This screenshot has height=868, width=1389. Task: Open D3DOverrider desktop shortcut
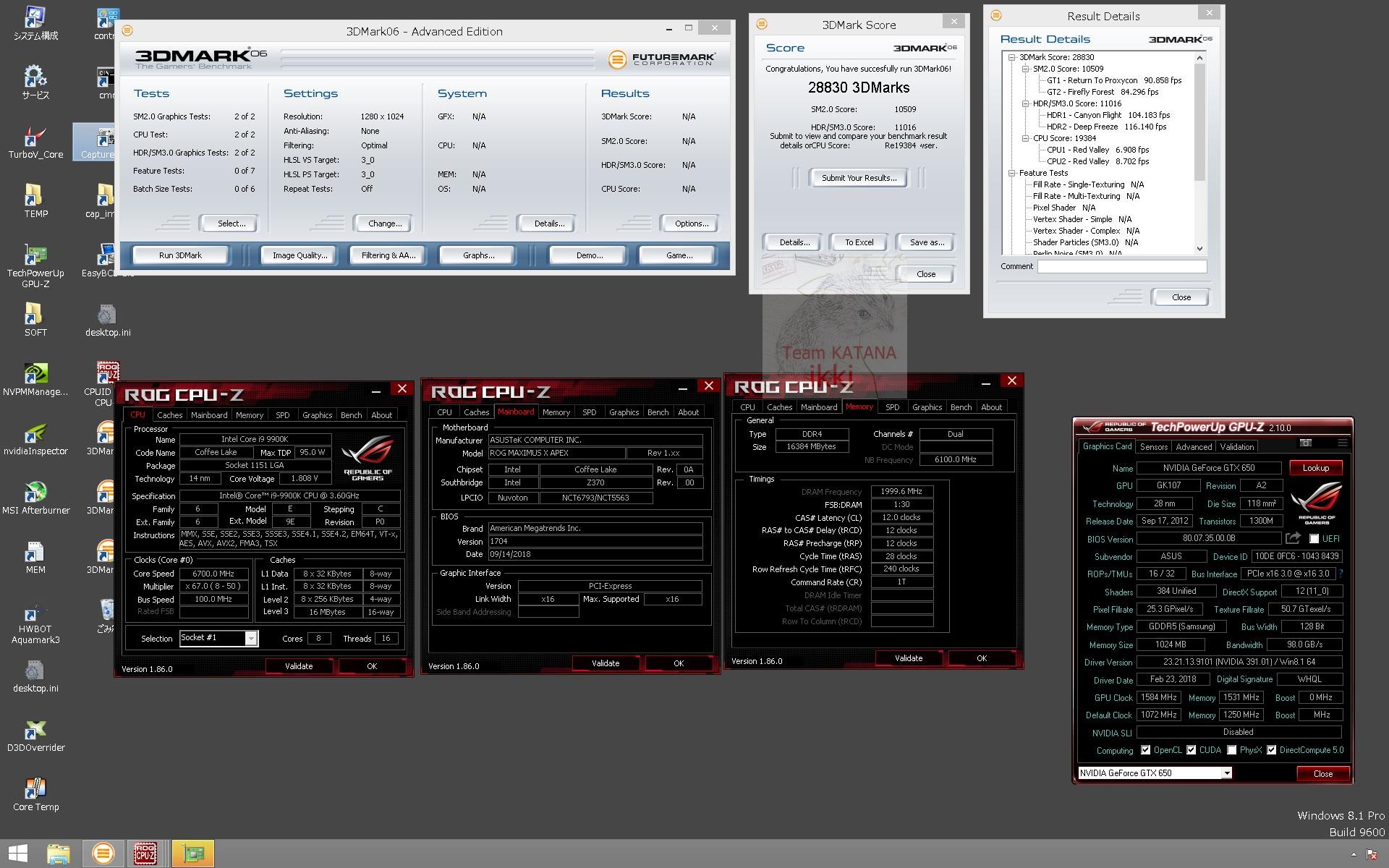[35, 735]
